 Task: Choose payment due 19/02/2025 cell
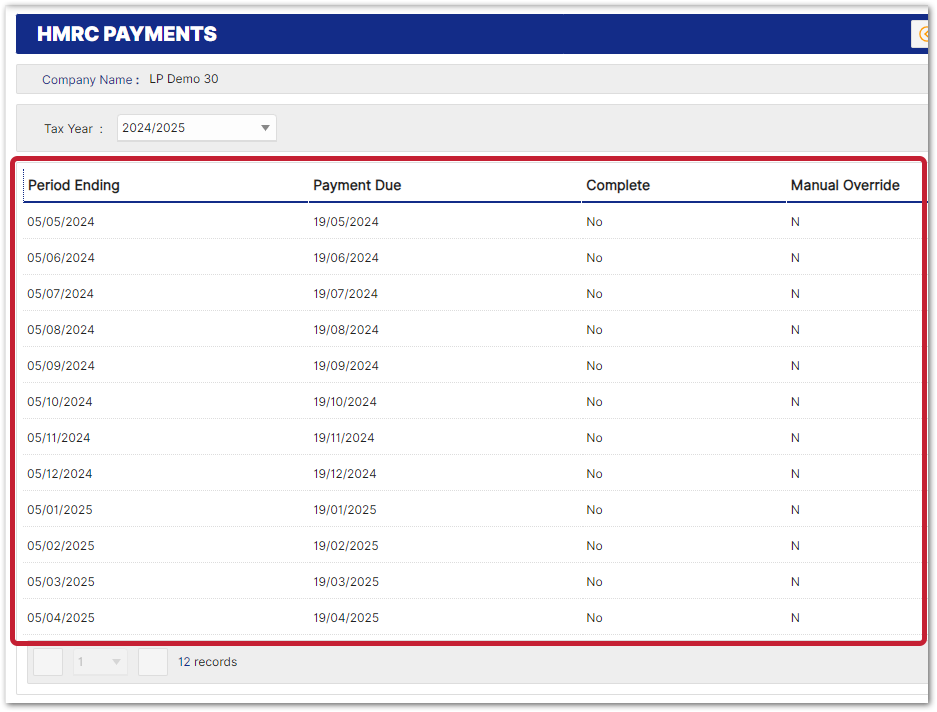tap(346, 546)
